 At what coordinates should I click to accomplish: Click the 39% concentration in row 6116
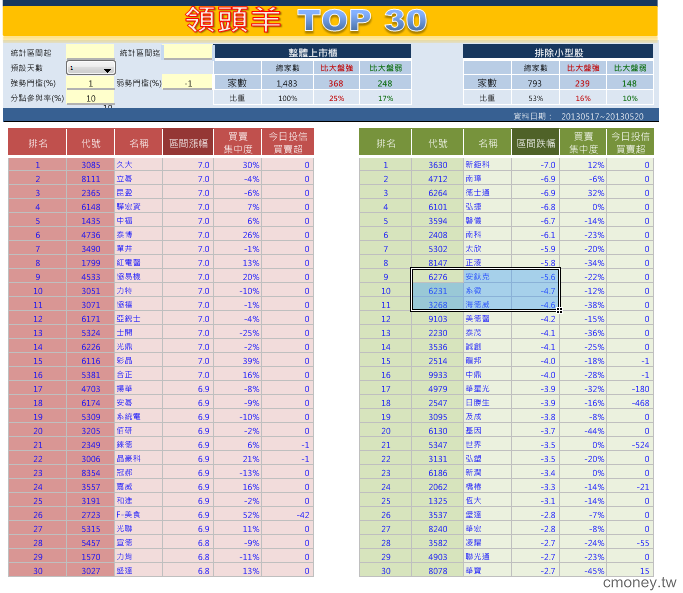pos(238,361)
